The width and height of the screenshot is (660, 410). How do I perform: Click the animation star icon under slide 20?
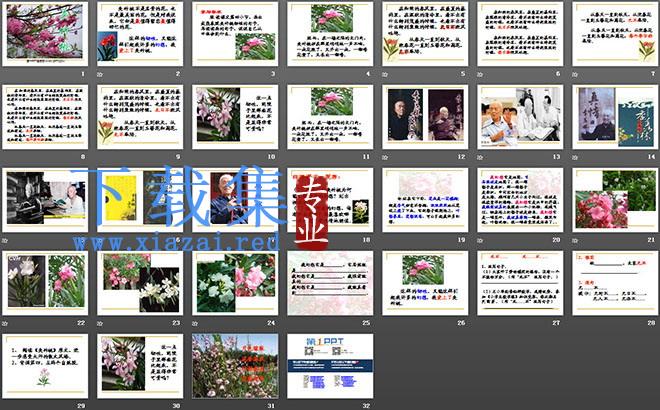pyautogui.click(x=480, y=240)
